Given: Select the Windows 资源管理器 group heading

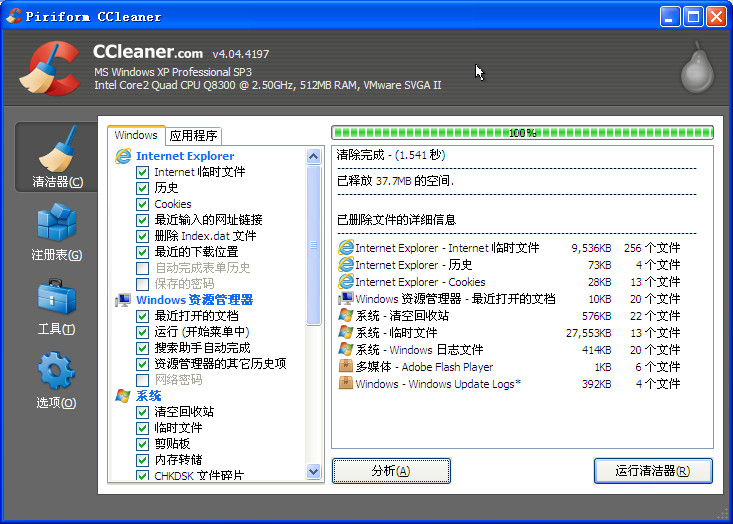Looking at the screenshot, I should 194,300.
